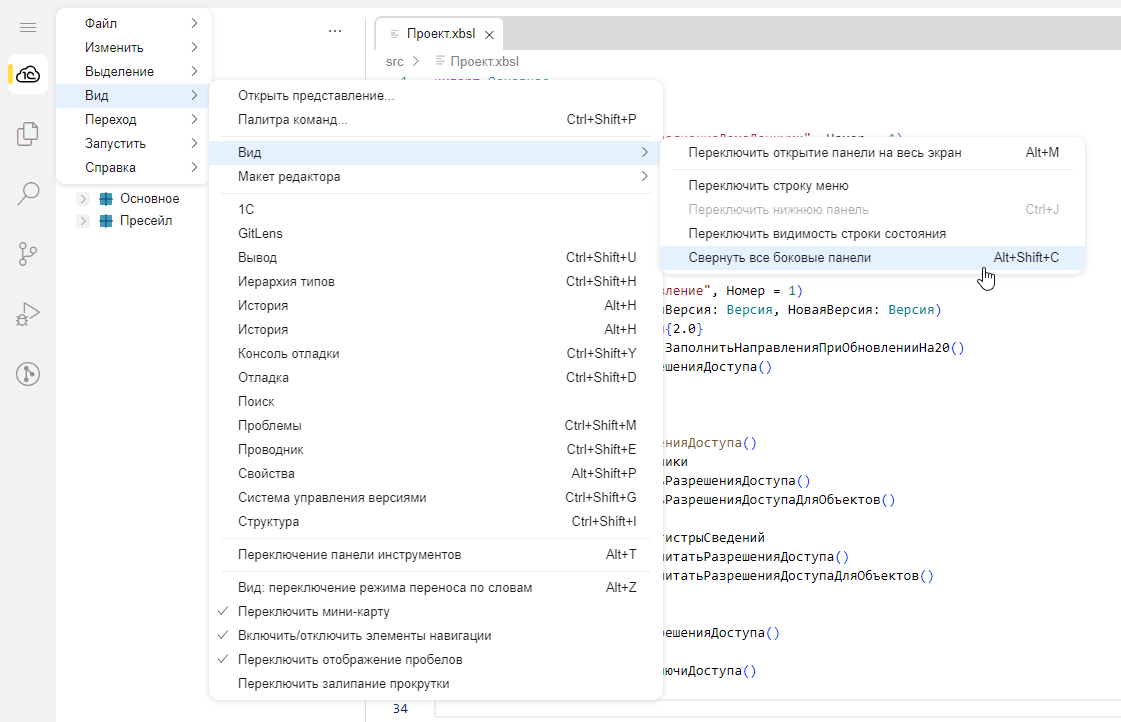Image resolution: width=1121 pixels, height=722 pixels.
Task: Choose Свернуть все боковые панели
Action: (x=872, y=257)
